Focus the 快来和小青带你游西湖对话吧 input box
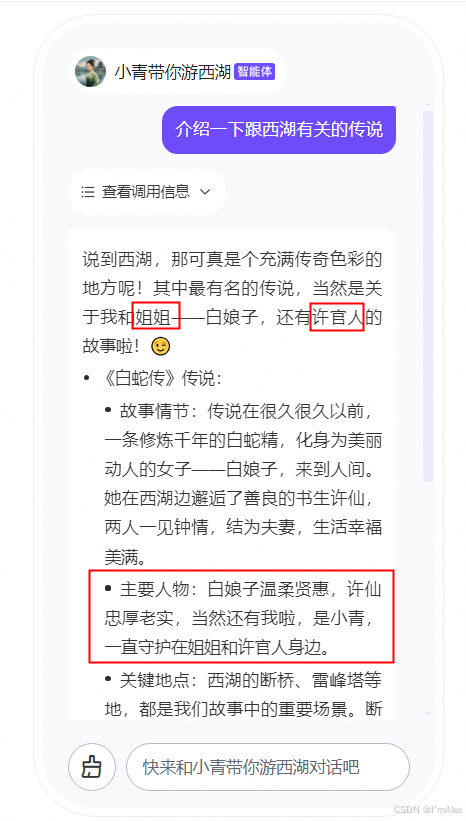Screen dimensions: 466x821 tap(268, 767)
